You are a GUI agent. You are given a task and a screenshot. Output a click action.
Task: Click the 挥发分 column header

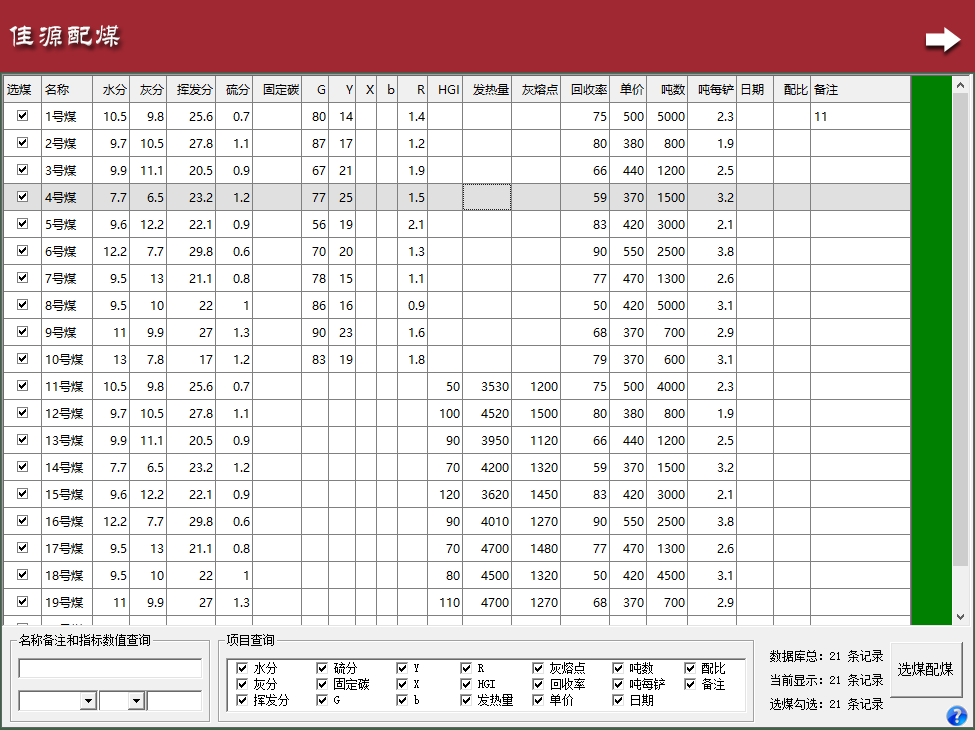pos(191,90)
